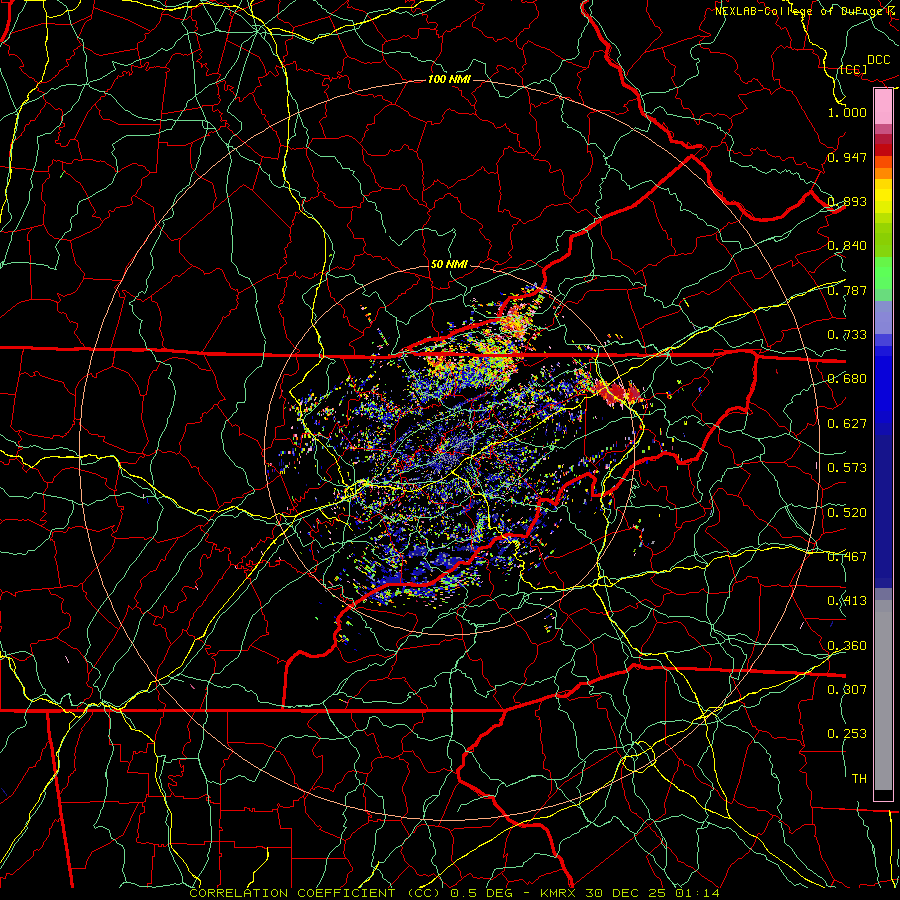Viewport: 900px width, 900px height.
Task: Click the 0.307 scale value
Action: [847, 690]
